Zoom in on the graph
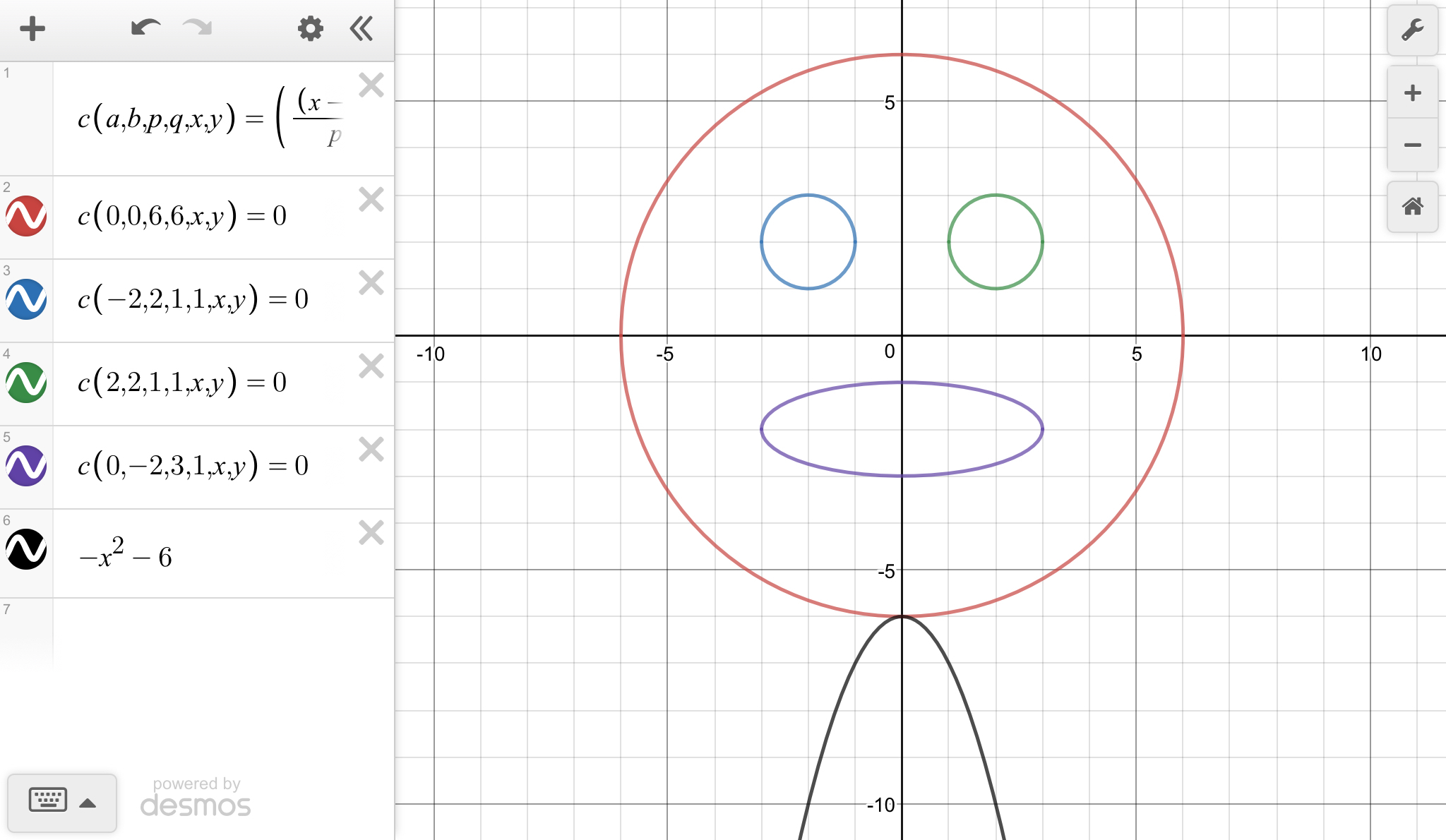The image size is (1446, 840). [x=1412, y=93]
